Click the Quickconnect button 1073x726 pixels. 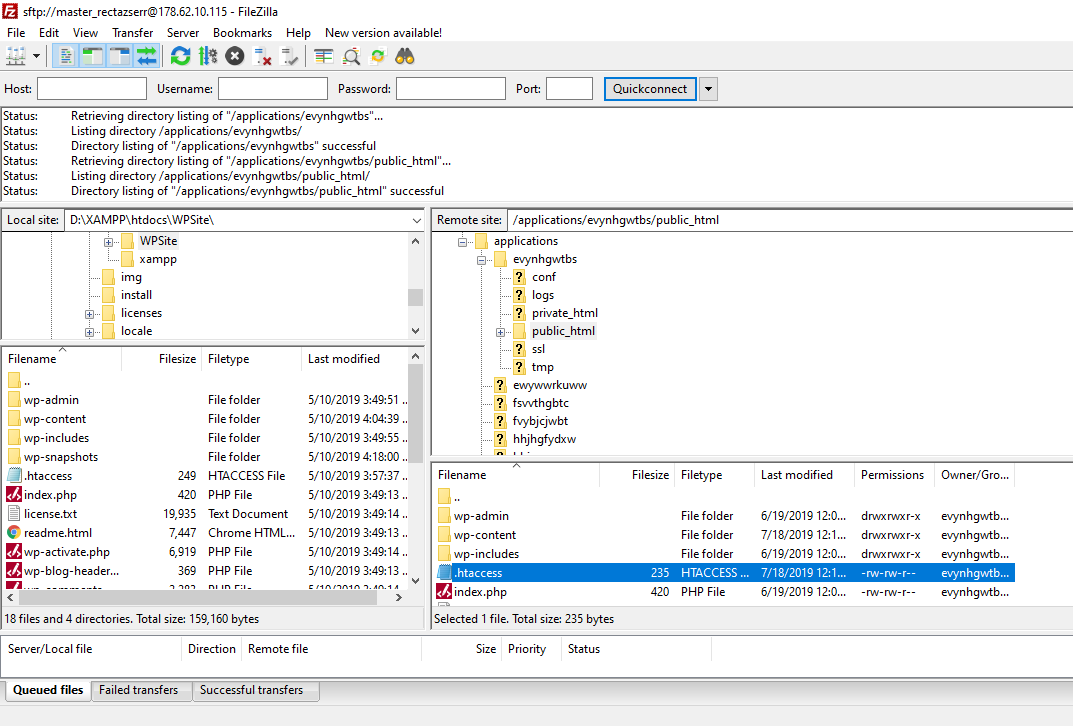[650, 89]
